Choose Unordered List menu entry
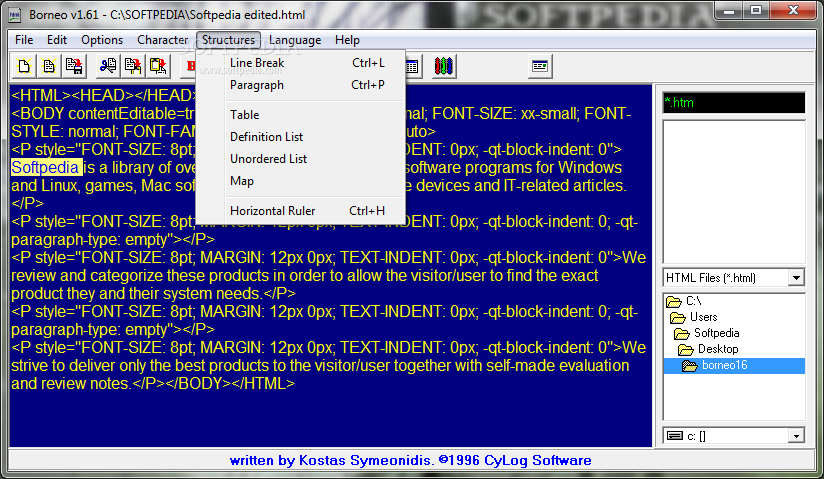824x479 pixels. tap(300, 159)
